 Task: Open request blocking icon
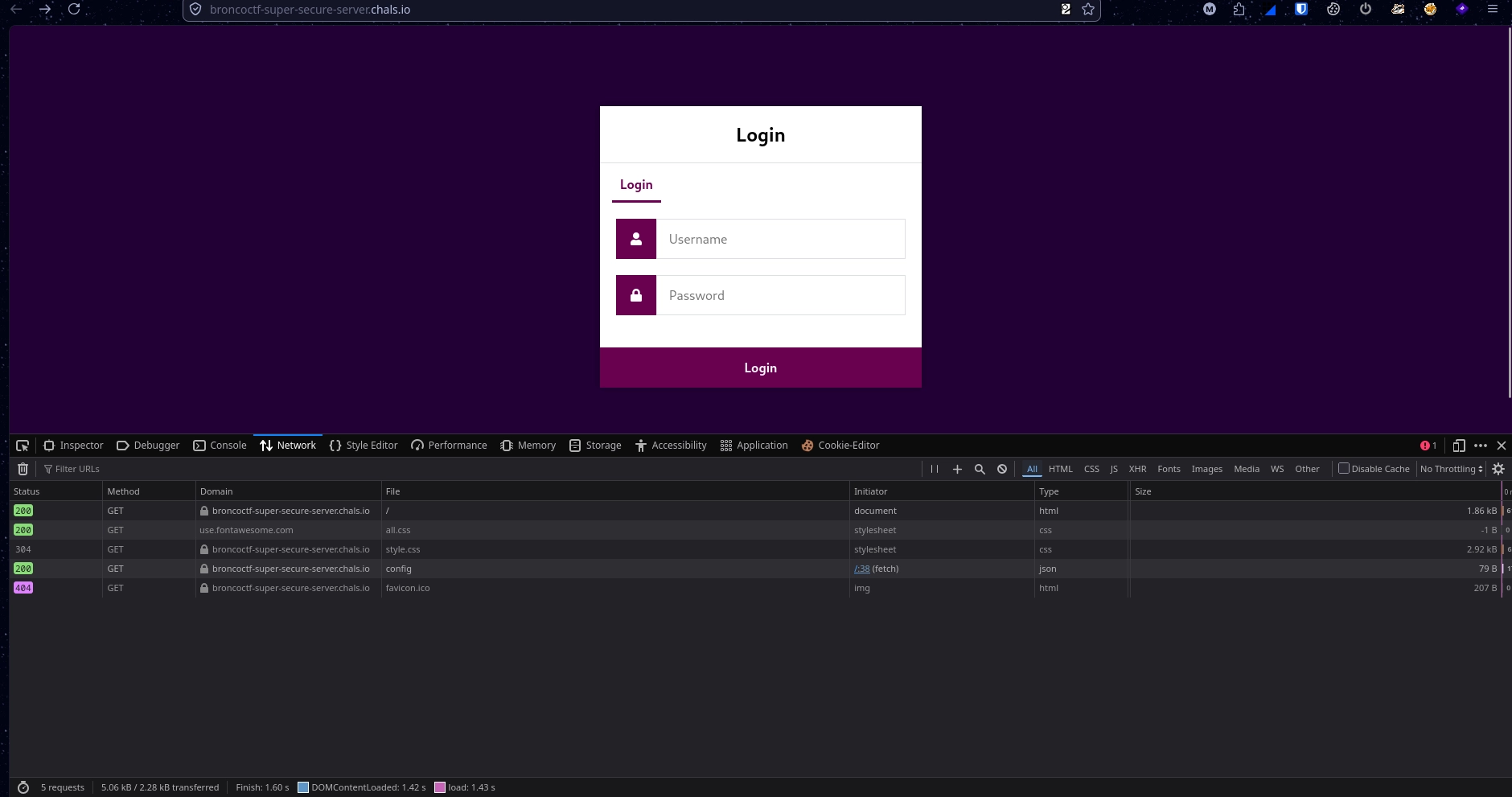coord(1002,469)
